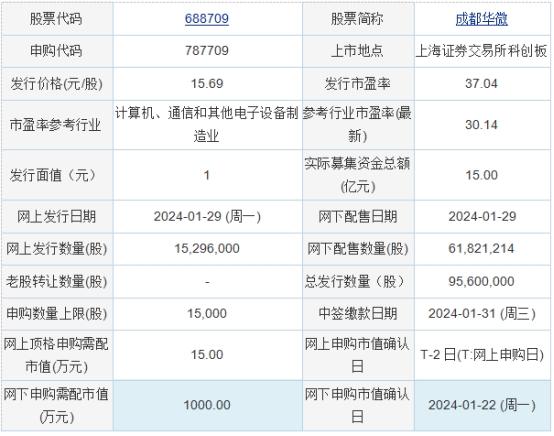This screenshot has height=436, width=554.
Task: Click the 网上发行数量 value 15,296,000
Action: [x=207, y=249]
